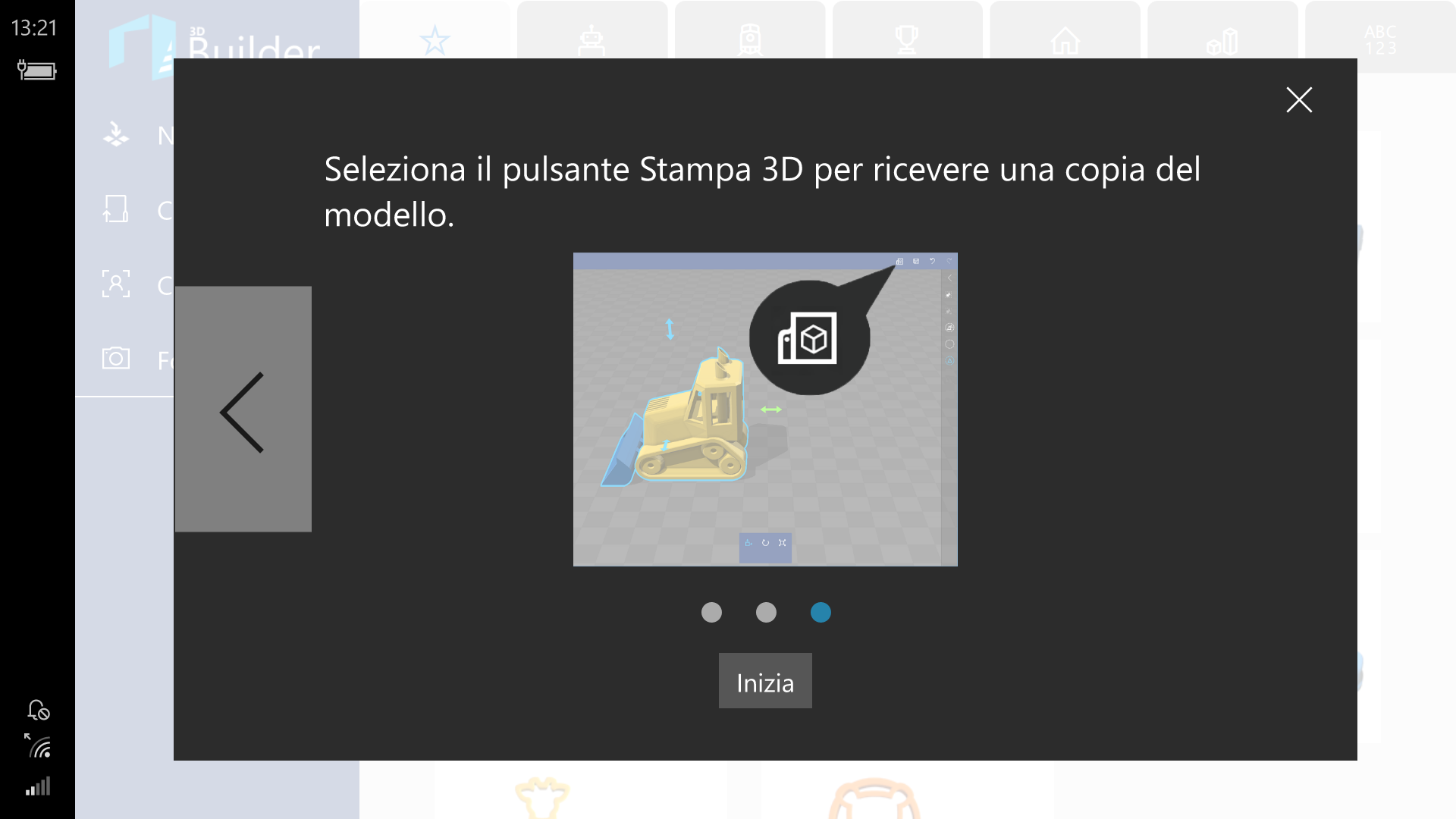
Task: Close the tutorial dialog with X
Action: (x=1299, y=99)
